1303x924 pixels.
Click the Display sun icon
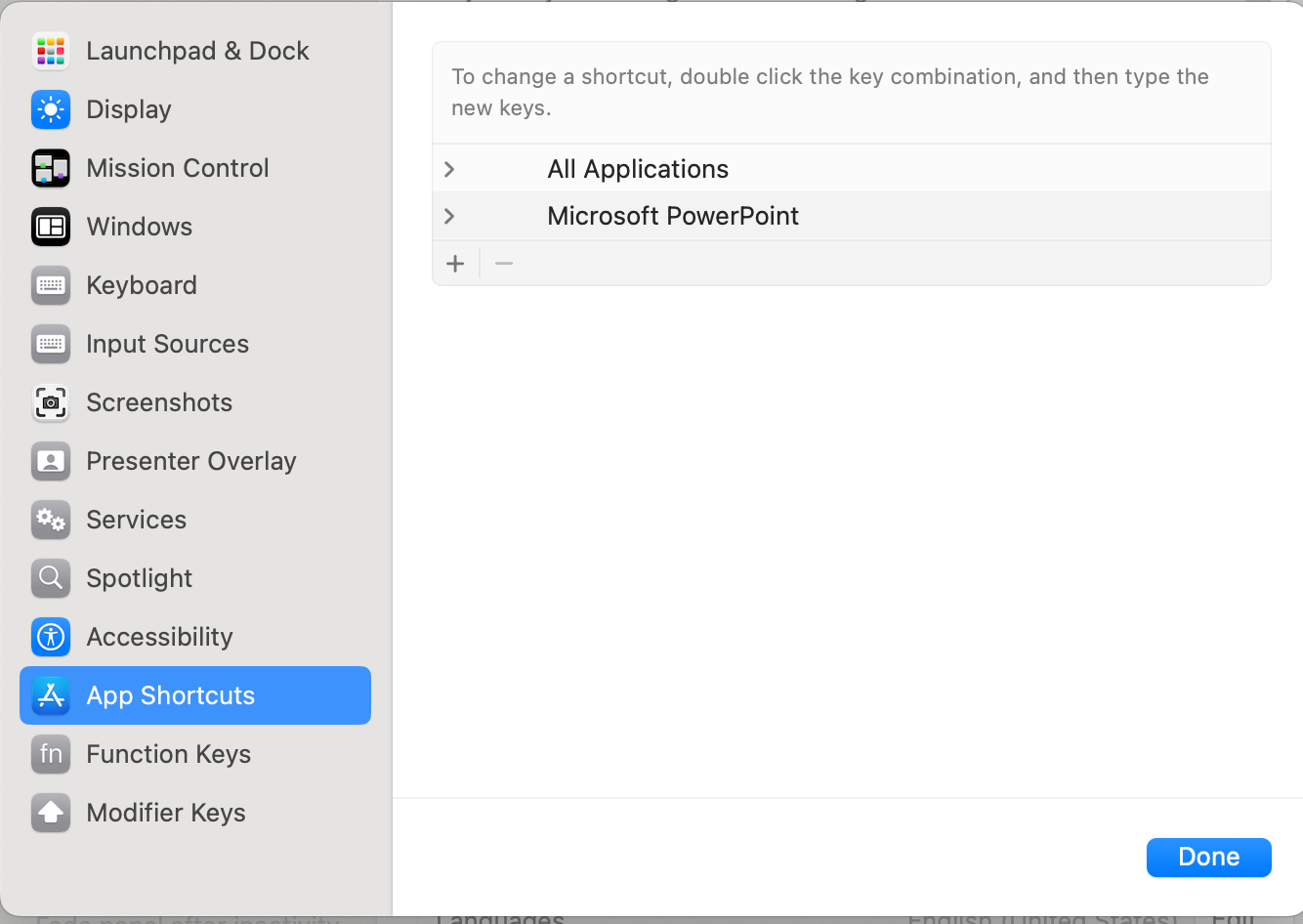coord(51,109)
